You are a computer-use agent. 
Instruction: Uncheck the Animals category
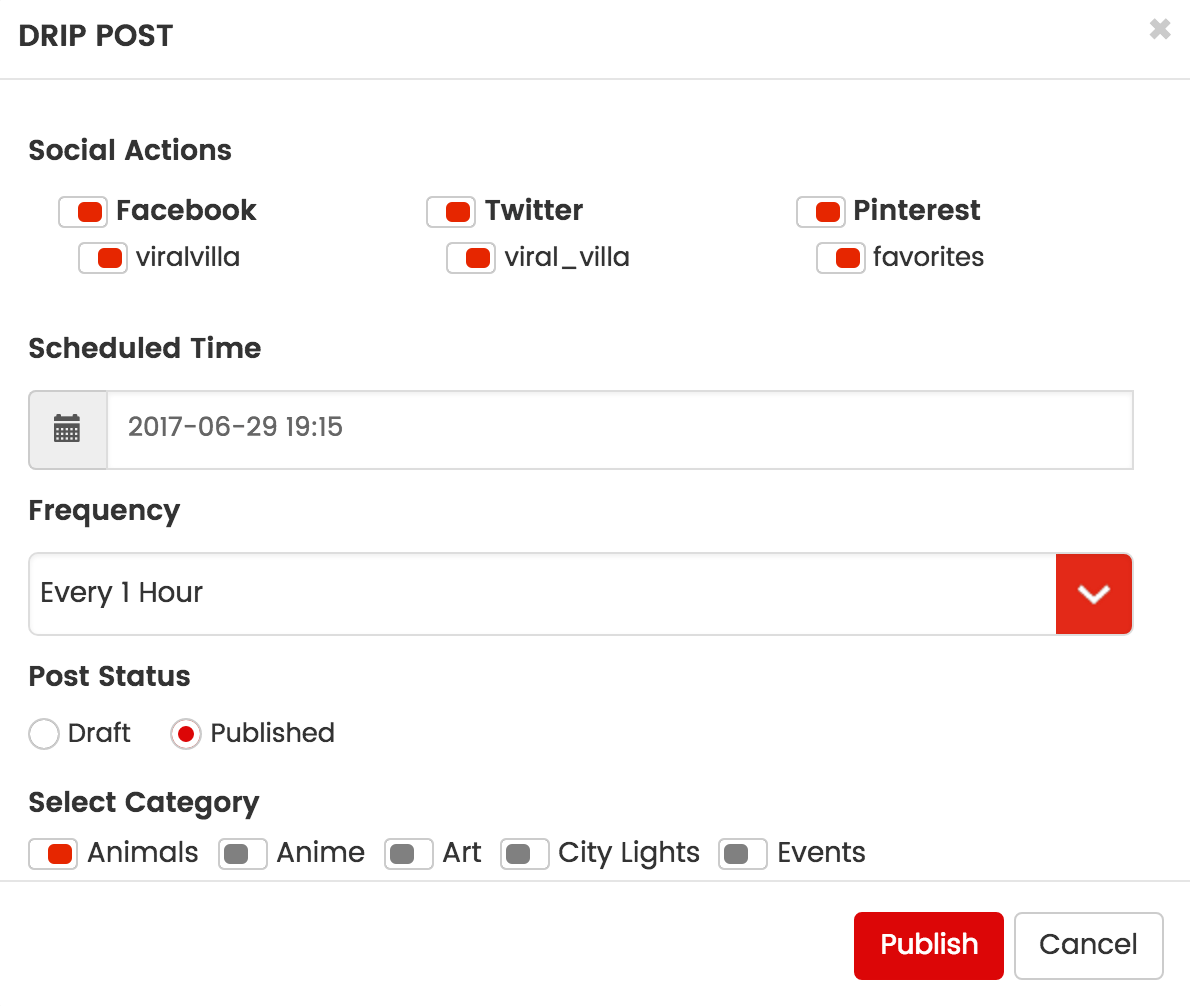click(x=53, y=854)
